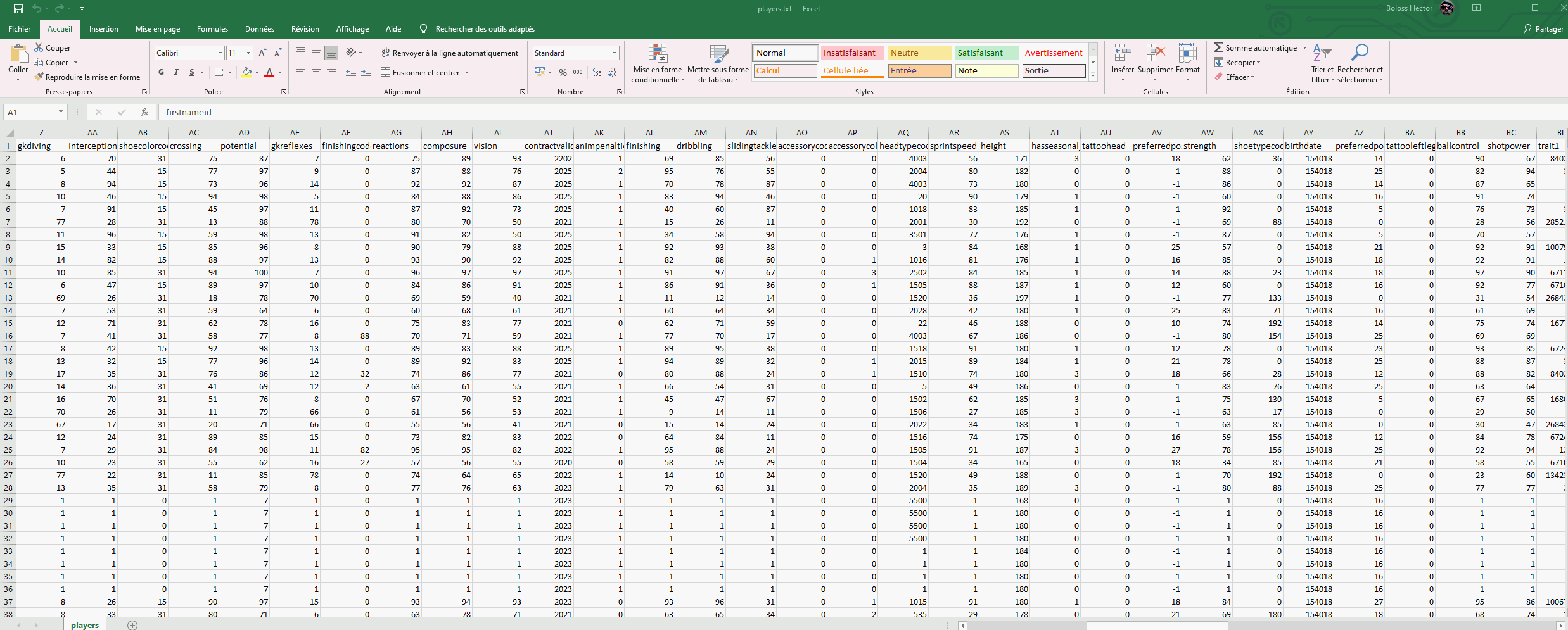Open the Calibri font name dropdown
The height and width of the screenshot is (630, 1568).
point(220,53)
